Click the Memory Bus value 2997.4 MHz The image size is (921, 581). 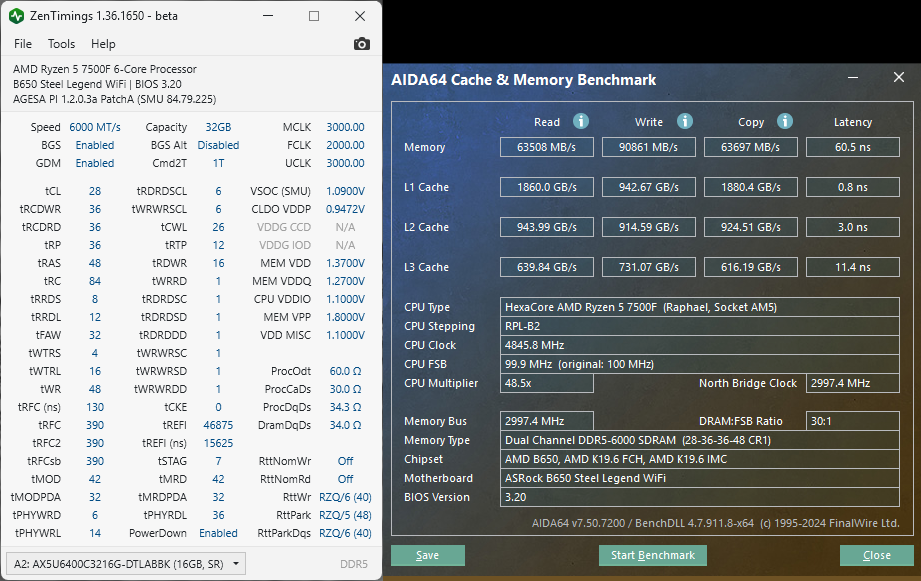coord(547,421)
